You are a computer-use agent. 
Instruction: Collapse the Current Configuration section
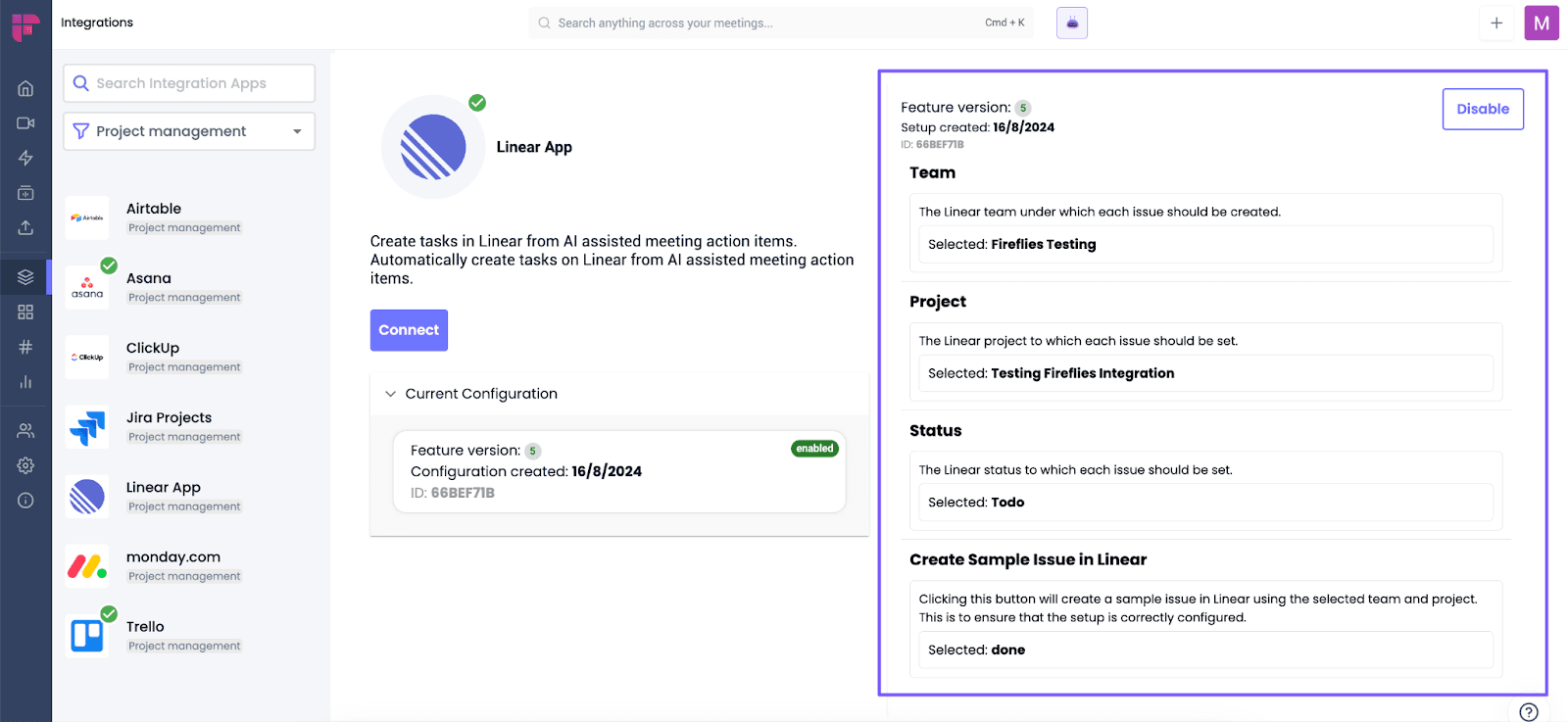pos(619,394)
